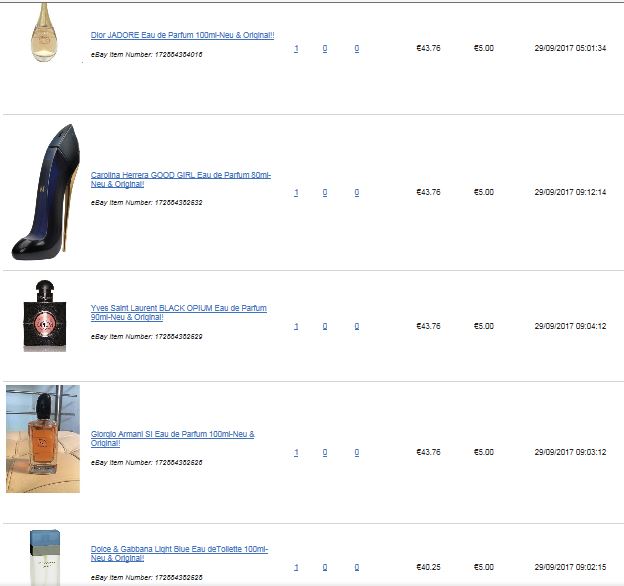The image size is (624, 586).
Task: Open the Dior JADORE Eau de Parfum listing link
Action: pos(182,35)
